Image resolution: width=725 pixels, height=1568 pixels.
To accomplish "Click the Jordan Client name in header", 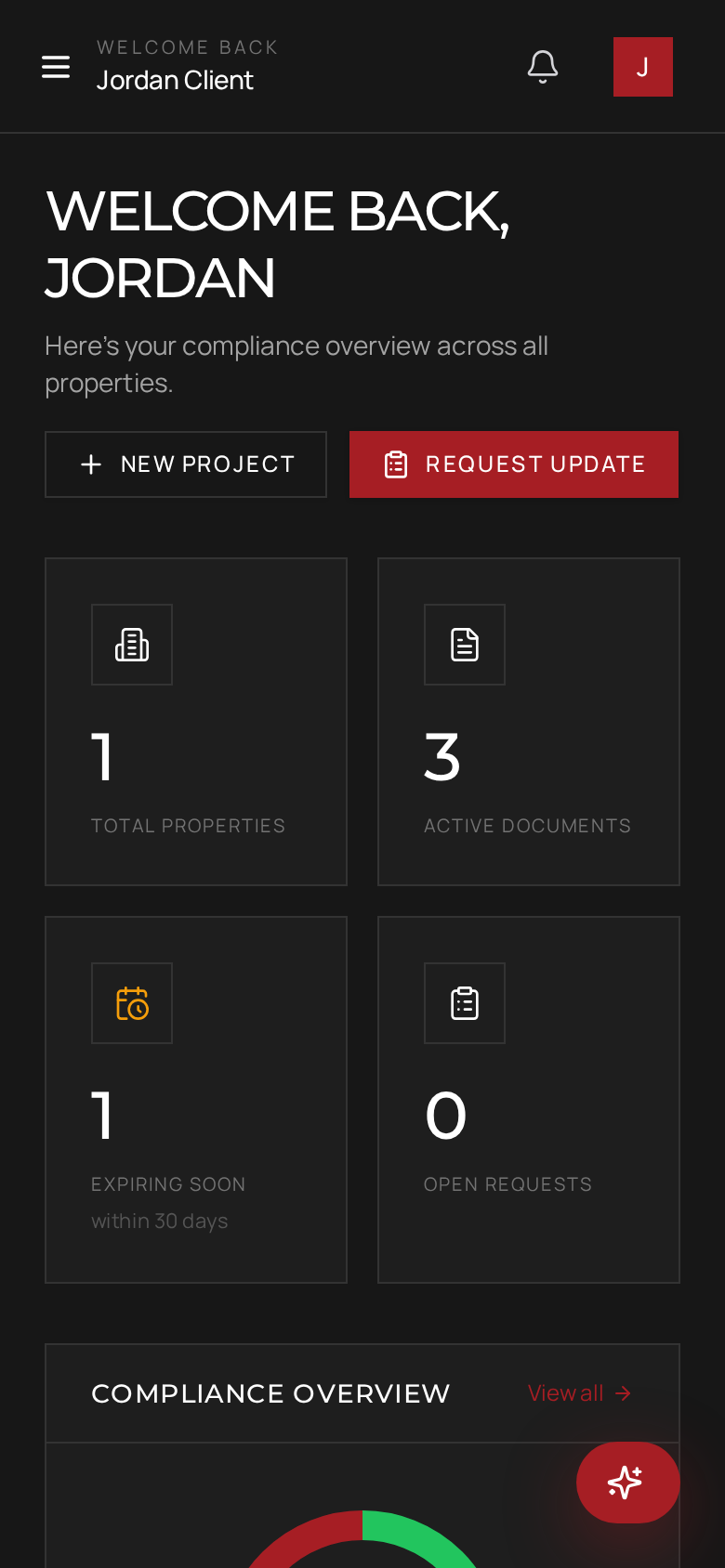I will coord(175,81).
